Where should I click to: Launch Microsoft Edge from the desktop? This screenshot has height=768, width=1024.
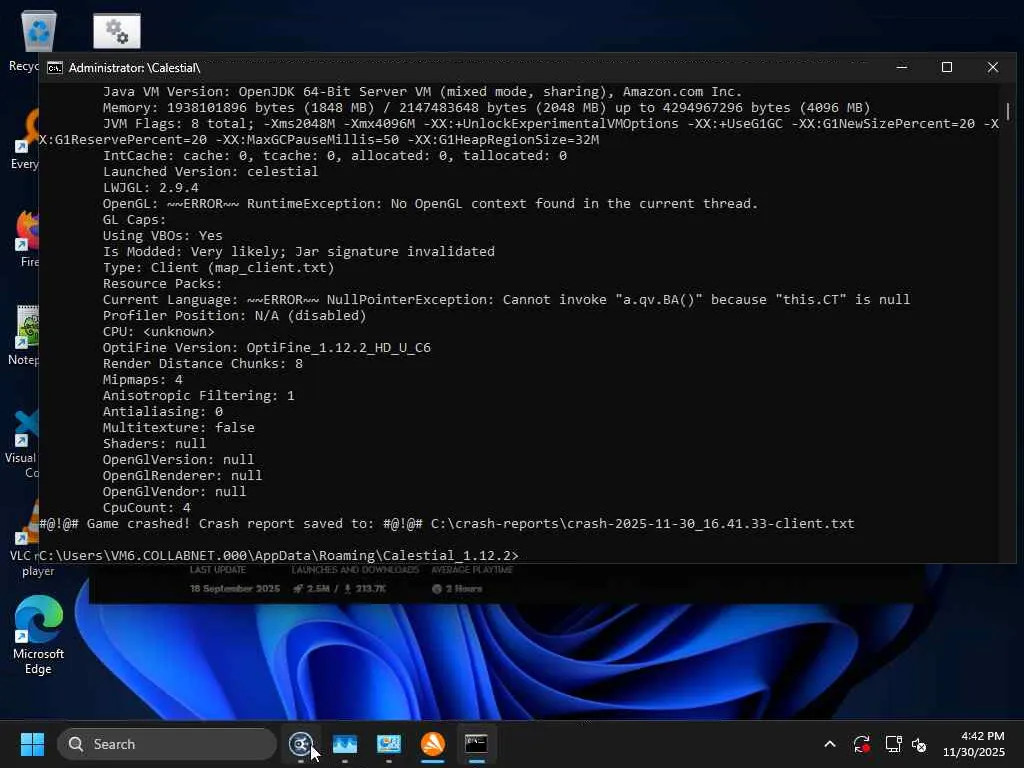click(x=38, y=634)
